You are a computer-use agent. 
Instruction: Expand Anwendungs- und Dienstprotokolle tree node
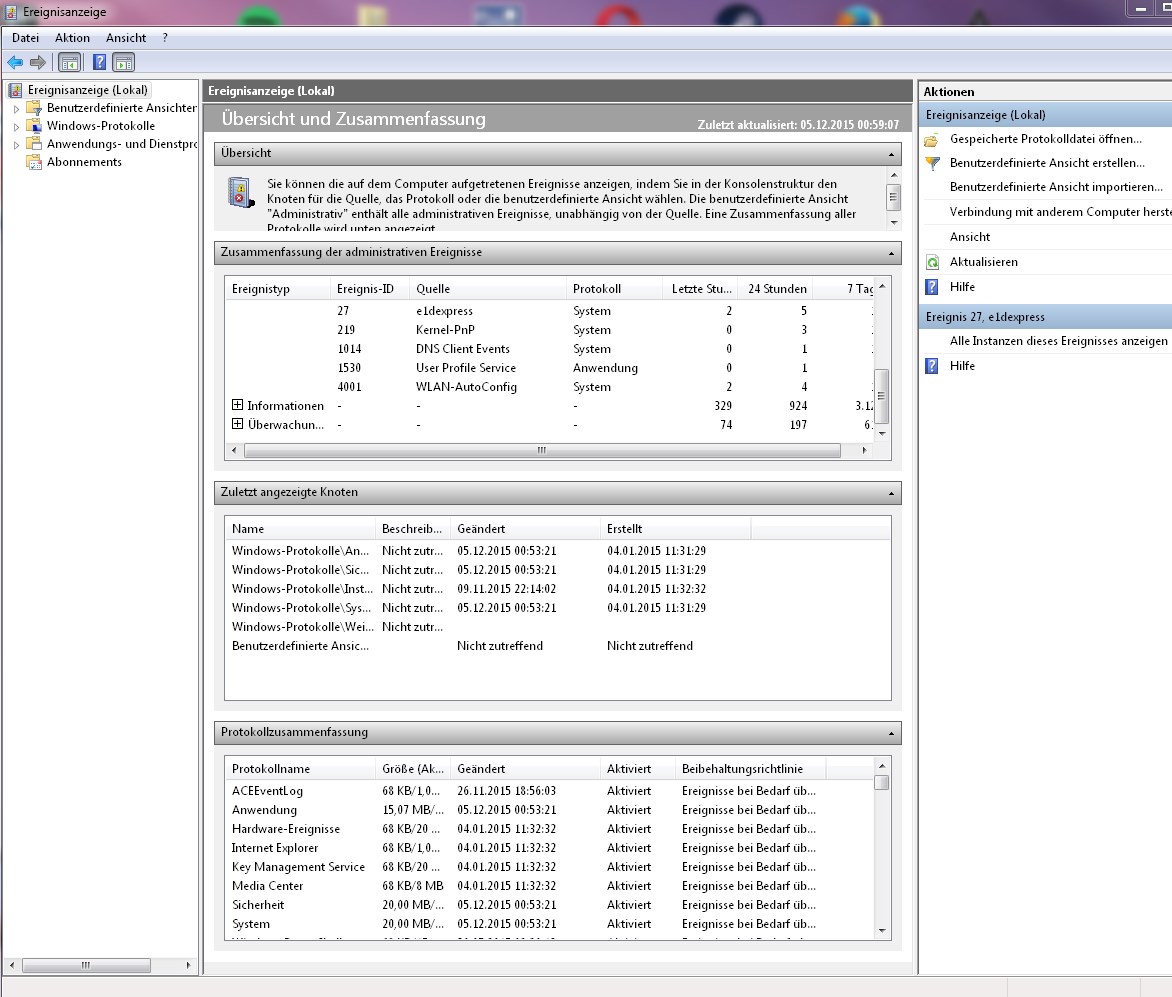coord(16,144)
